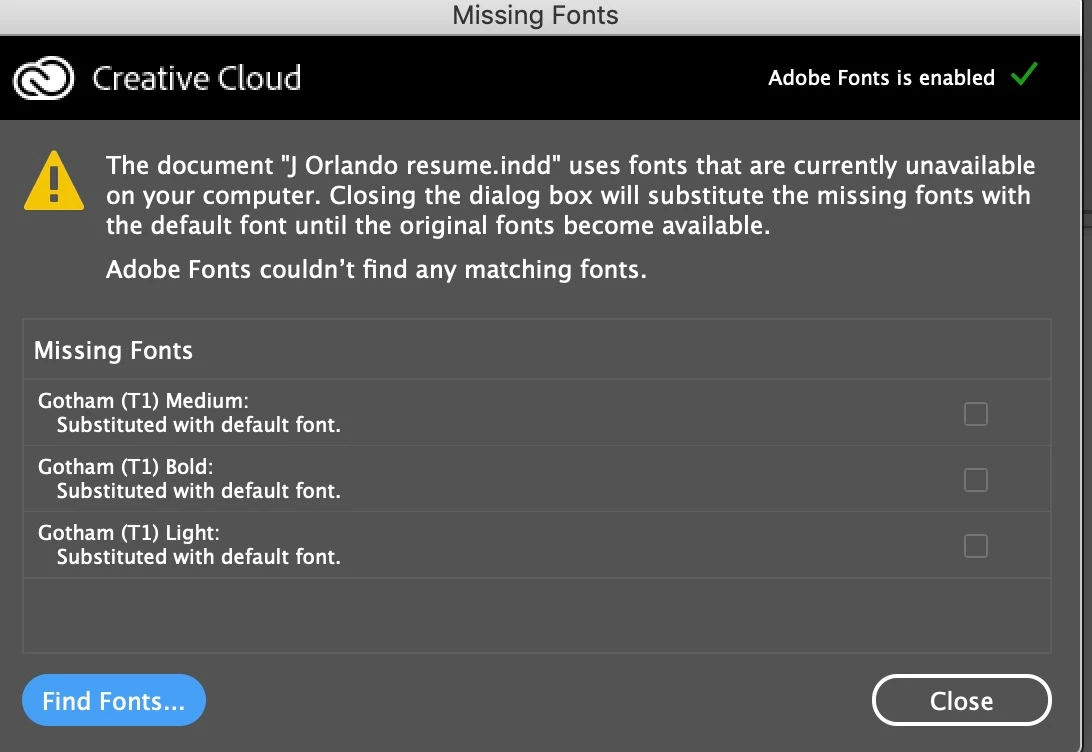Viewport: 1092px width, 752px height.
Task: Open the Find Fonts dialog
Action: click(x=114, y=700)
